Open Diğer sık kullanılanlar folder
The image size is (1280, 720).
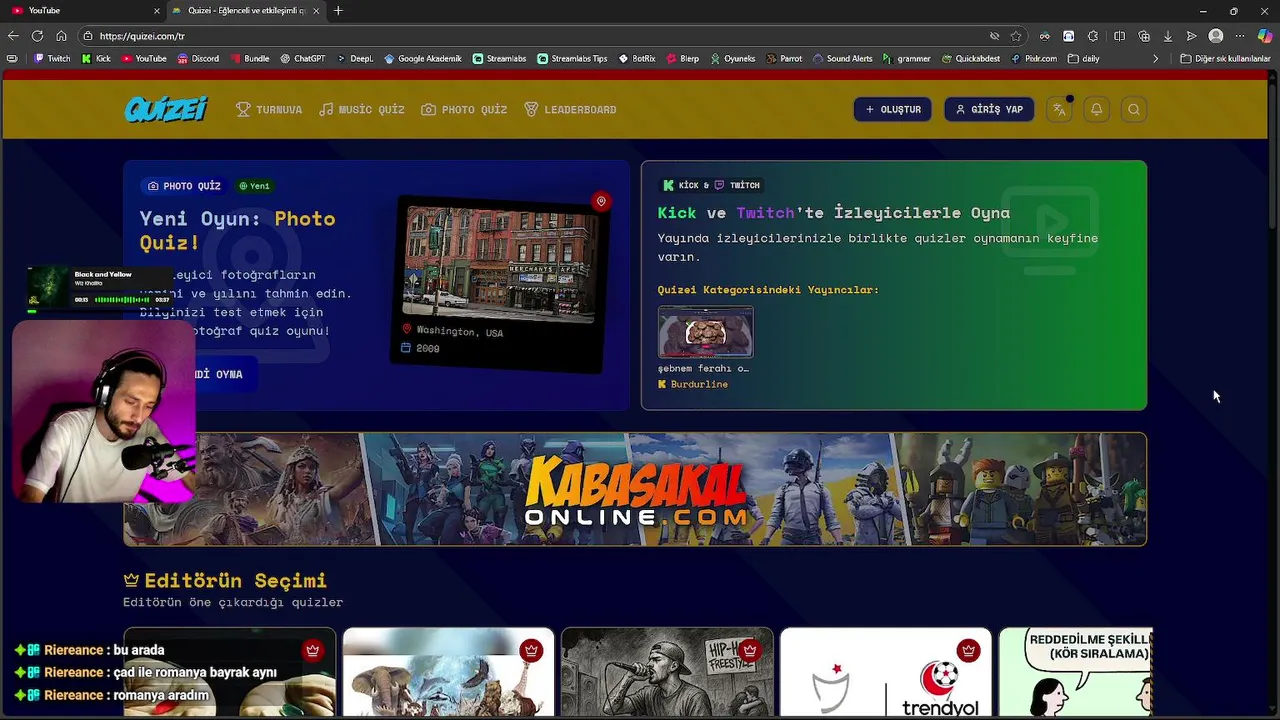pos(1225,59)
